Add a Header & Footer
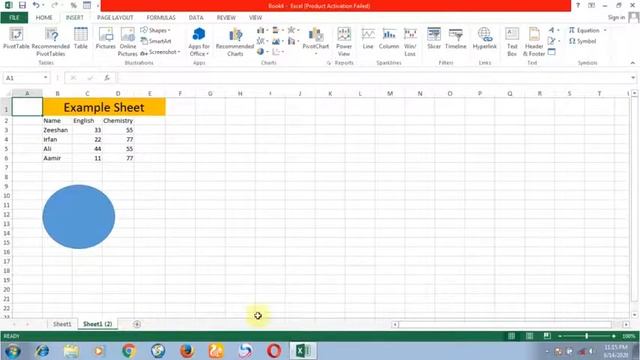Screen dimensions: 640x360 (x=534, y=42)
